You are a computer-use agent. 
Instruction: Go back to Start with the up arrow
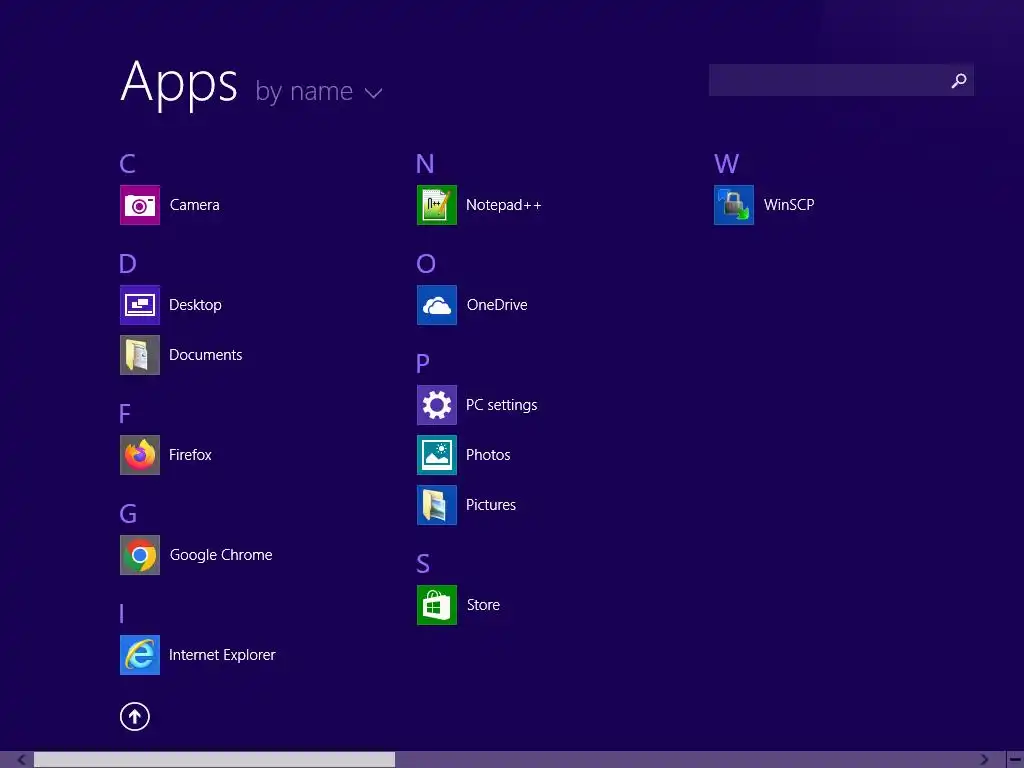[135, 716]
